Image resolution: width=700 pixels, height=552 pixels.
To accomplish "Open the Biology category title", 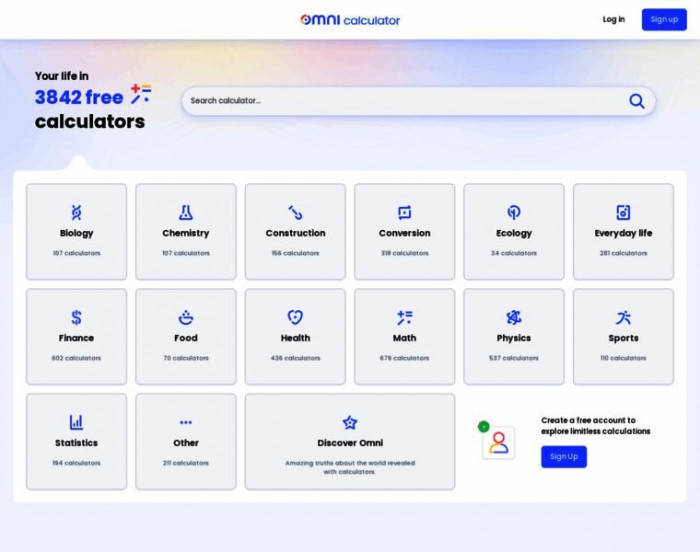I will tap(76, 233).
